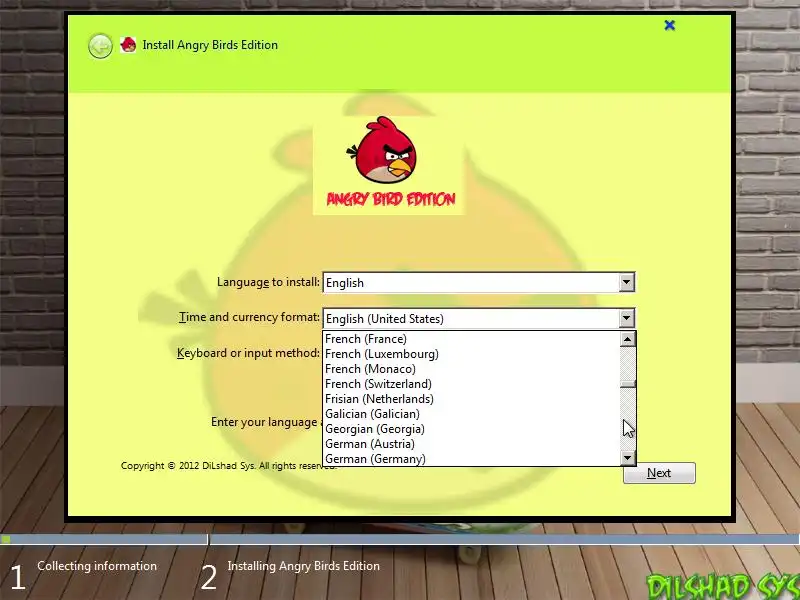
Task: Click the list scrollbar down arrow
Action: click(628, 458)
